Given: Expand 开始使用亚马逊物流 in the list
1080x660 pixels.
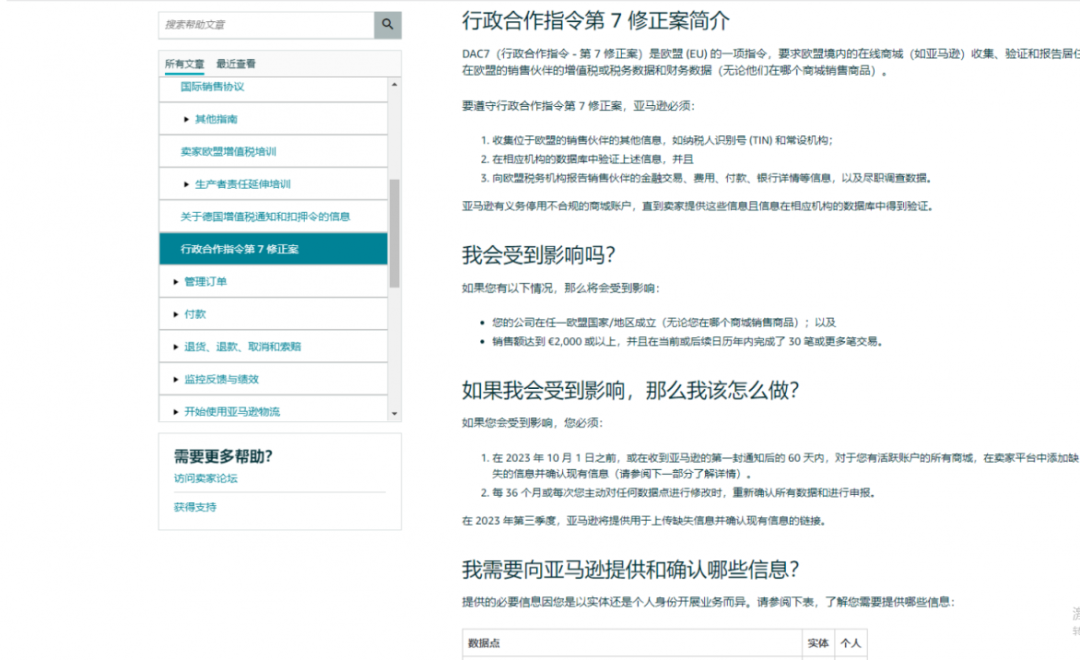Looking at the screenshot, I should point(234,409).
